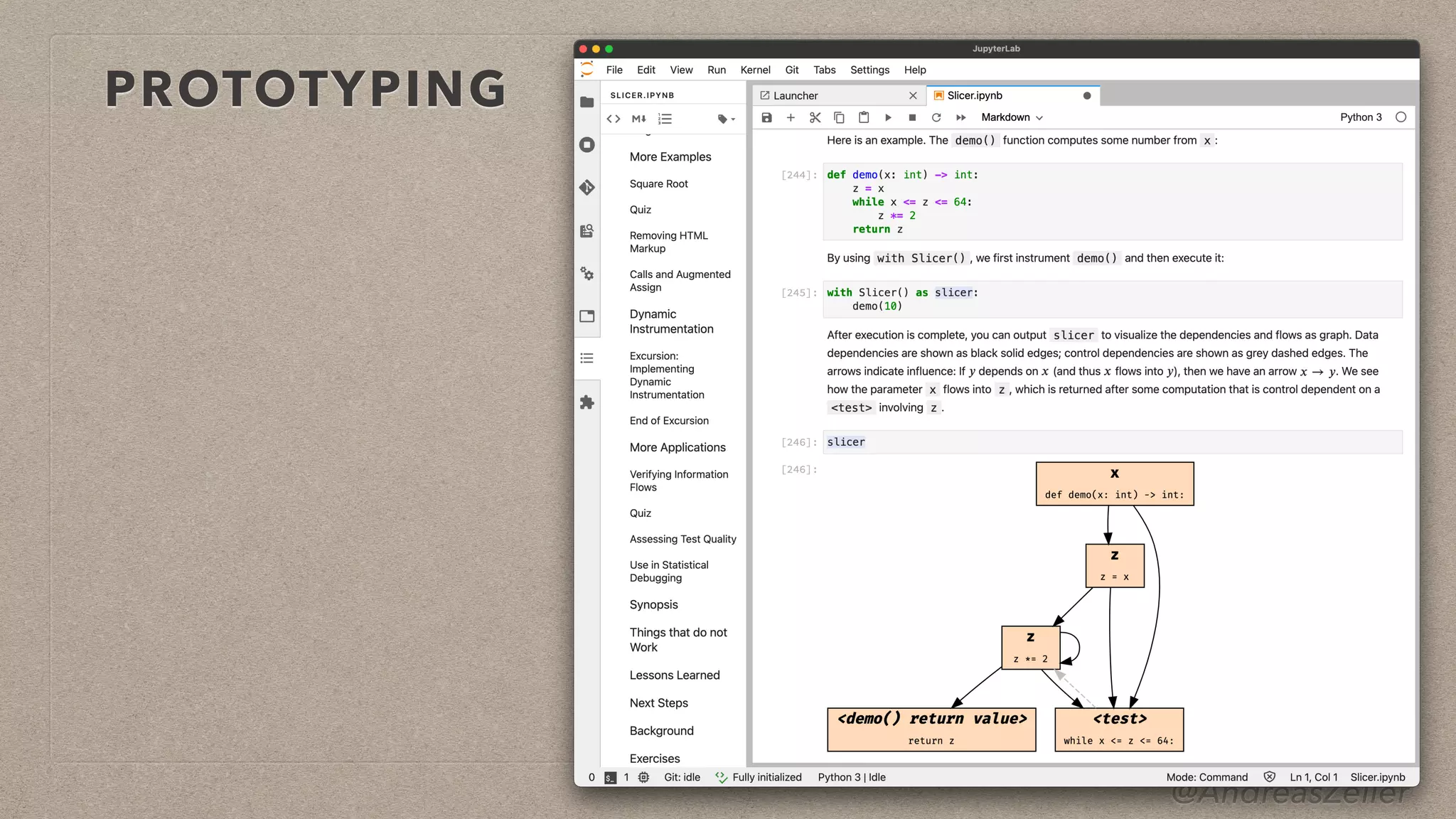Click the kernel chip icon in status bar

pos(643,778)
